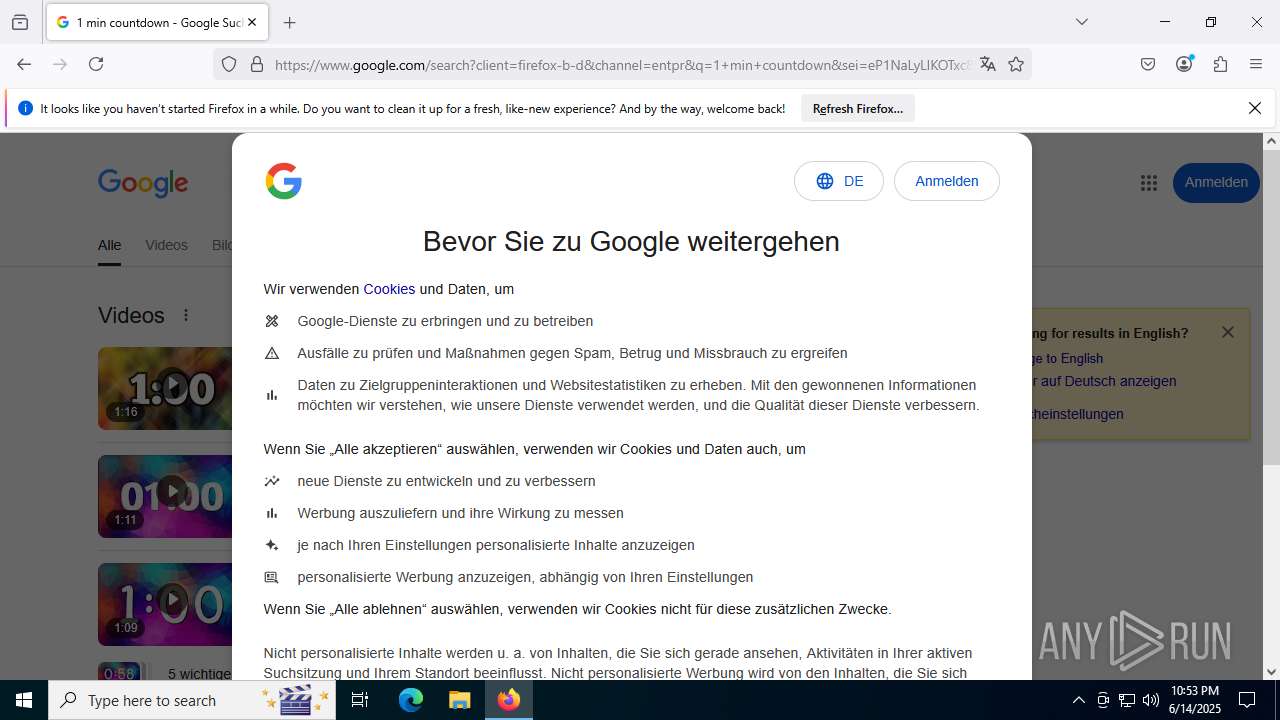Open the Firefox account icon

[1184, 64]
